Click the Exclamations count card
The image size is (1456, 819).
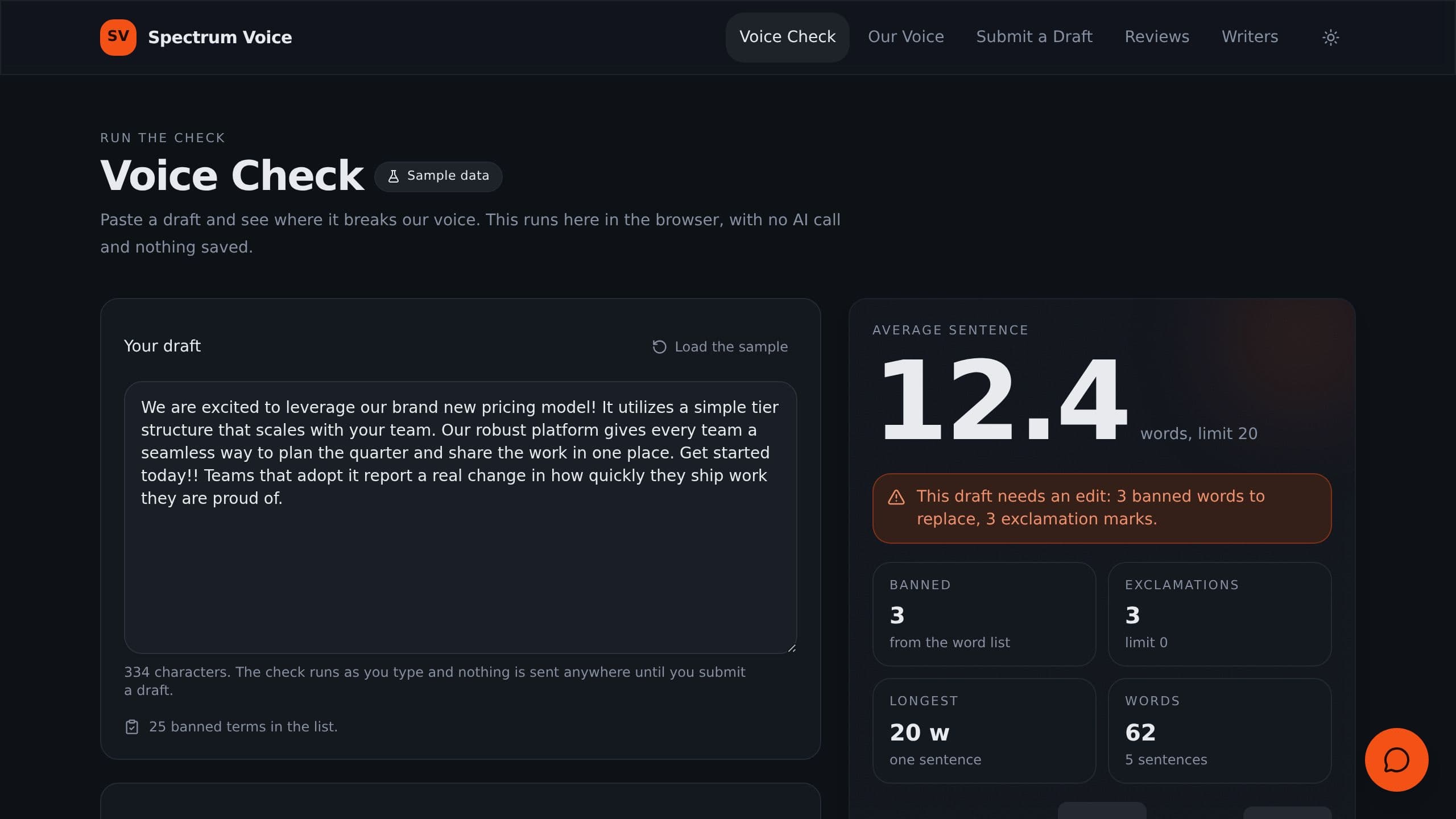(1219, 614)
